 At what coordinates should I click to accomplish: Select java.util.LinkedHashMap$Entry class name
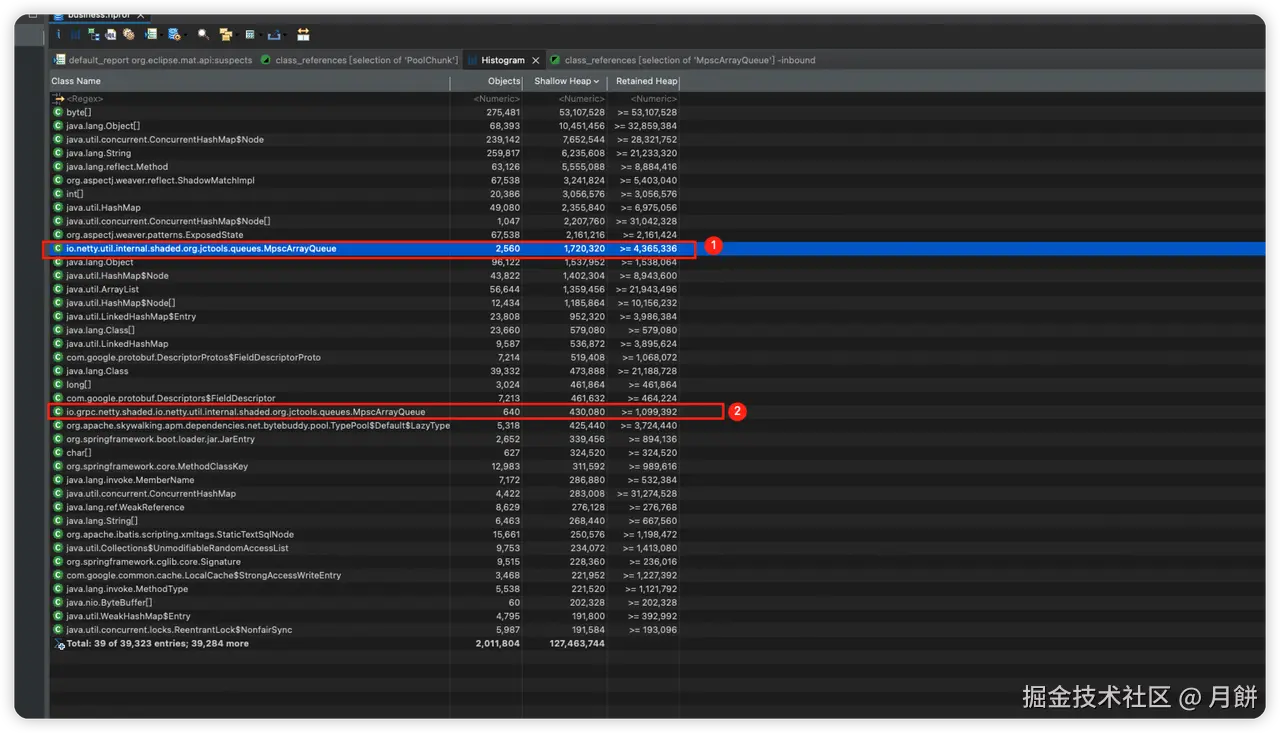point(131,317)
